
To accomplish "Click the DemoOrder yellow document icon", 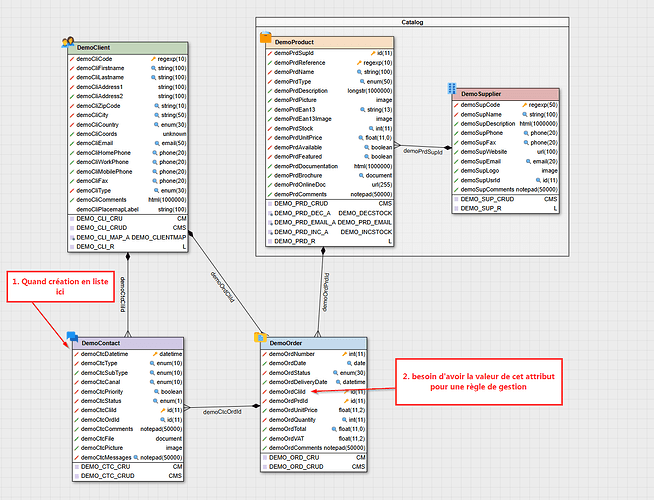I will pyautogui.click(x=259, y=337).
